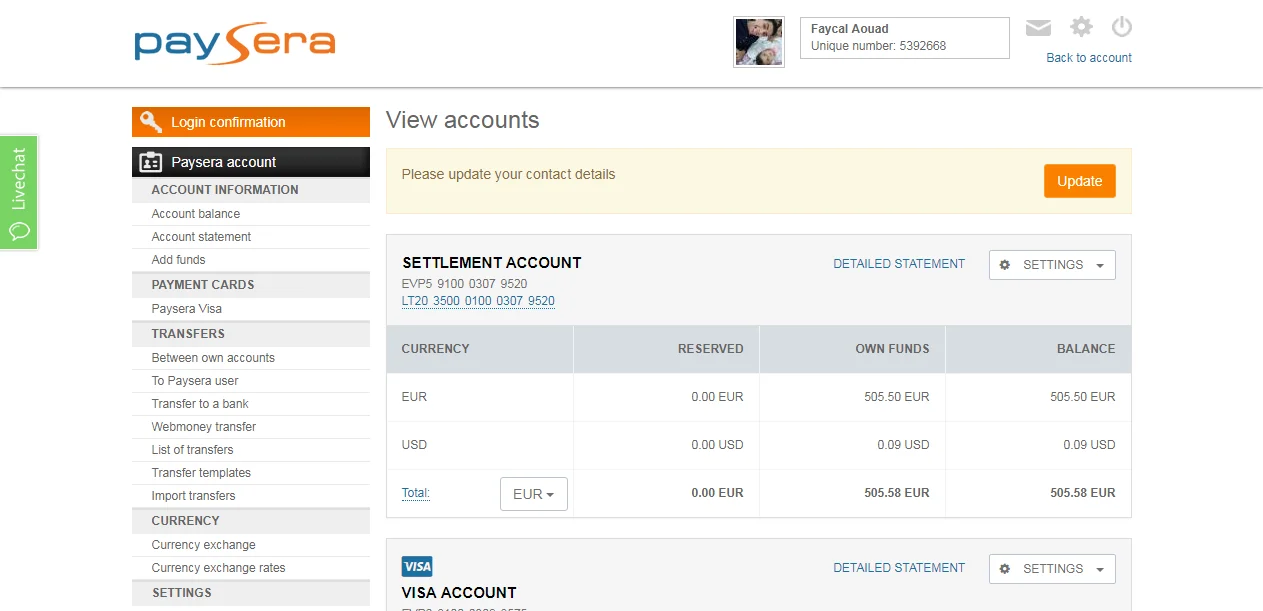Click the Total link in currency table
1263x611 pixels.
[415, 493]
